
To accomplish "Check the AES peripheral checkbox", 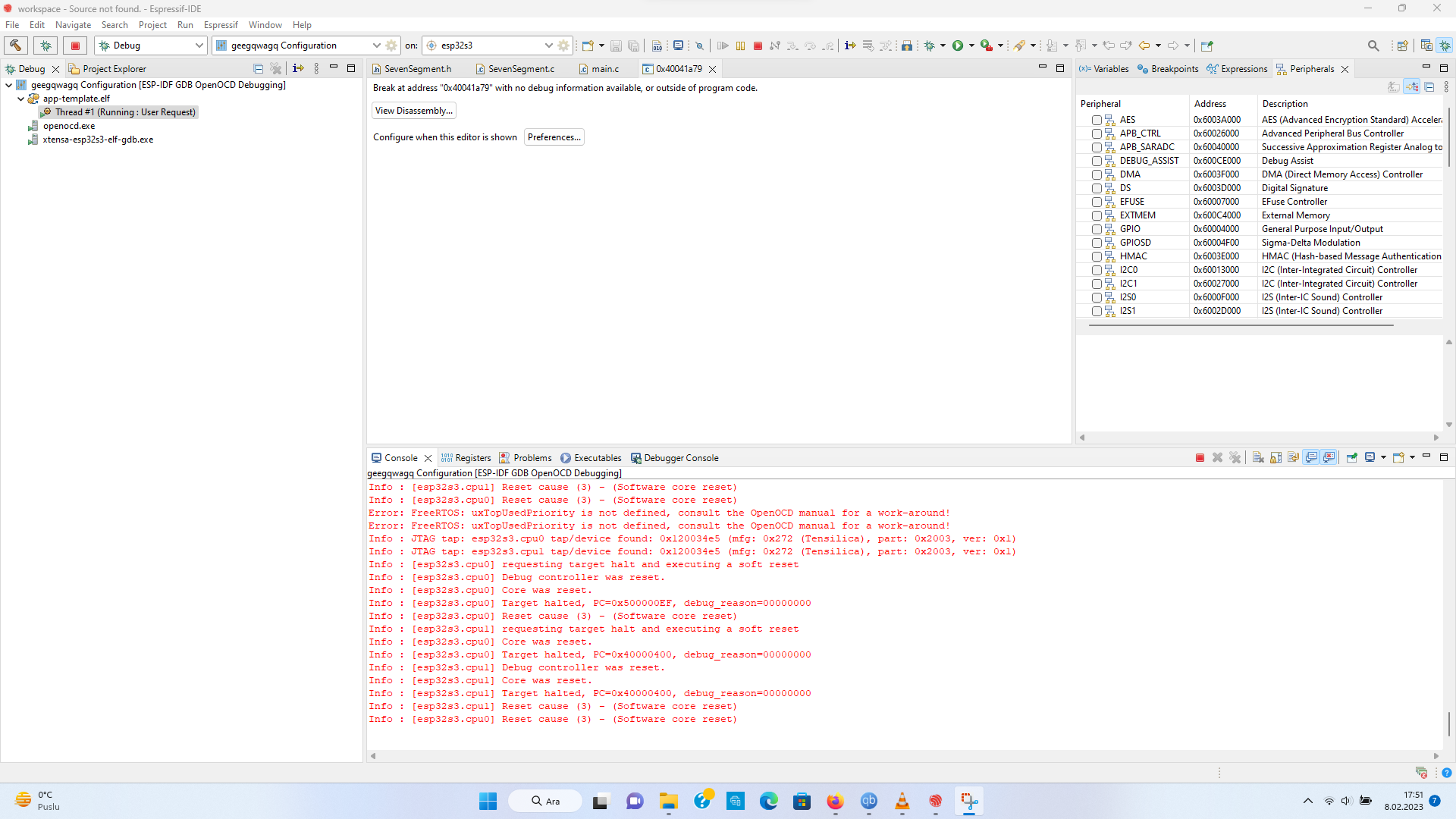I will (x=1097, y=120).
